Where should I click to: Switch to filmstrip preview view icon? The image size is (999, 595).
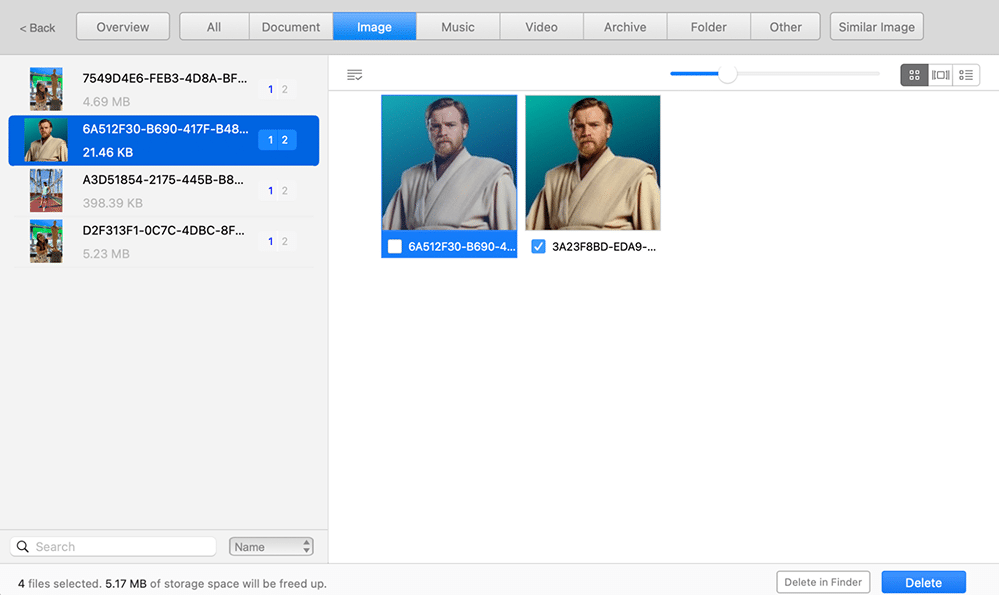pyautogui.click(x=940, y=75)
